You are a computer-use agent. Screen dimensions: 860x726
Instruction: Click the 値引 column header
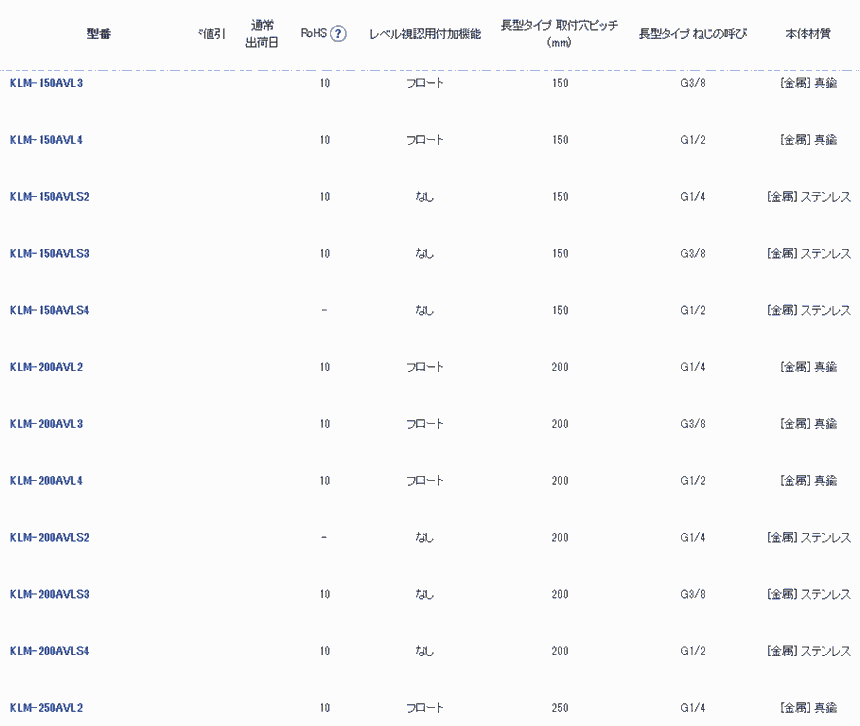click(212, 34)
